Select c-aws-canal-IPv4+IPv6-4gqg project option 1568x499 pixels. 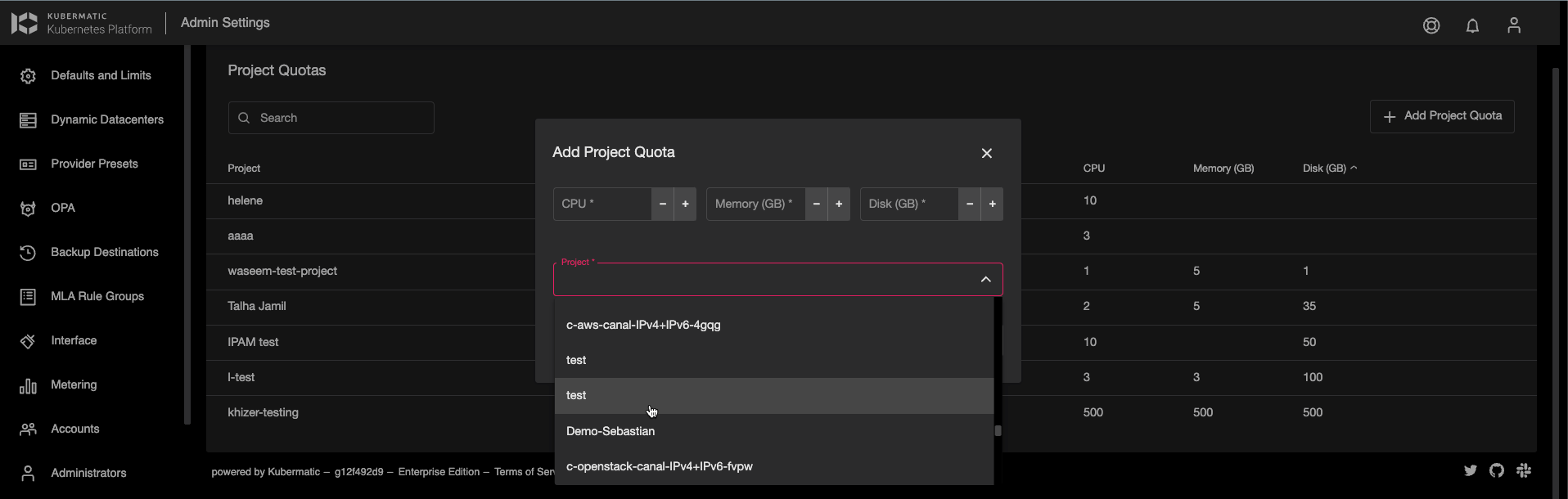pyautogui.click(x=774, y=325)
